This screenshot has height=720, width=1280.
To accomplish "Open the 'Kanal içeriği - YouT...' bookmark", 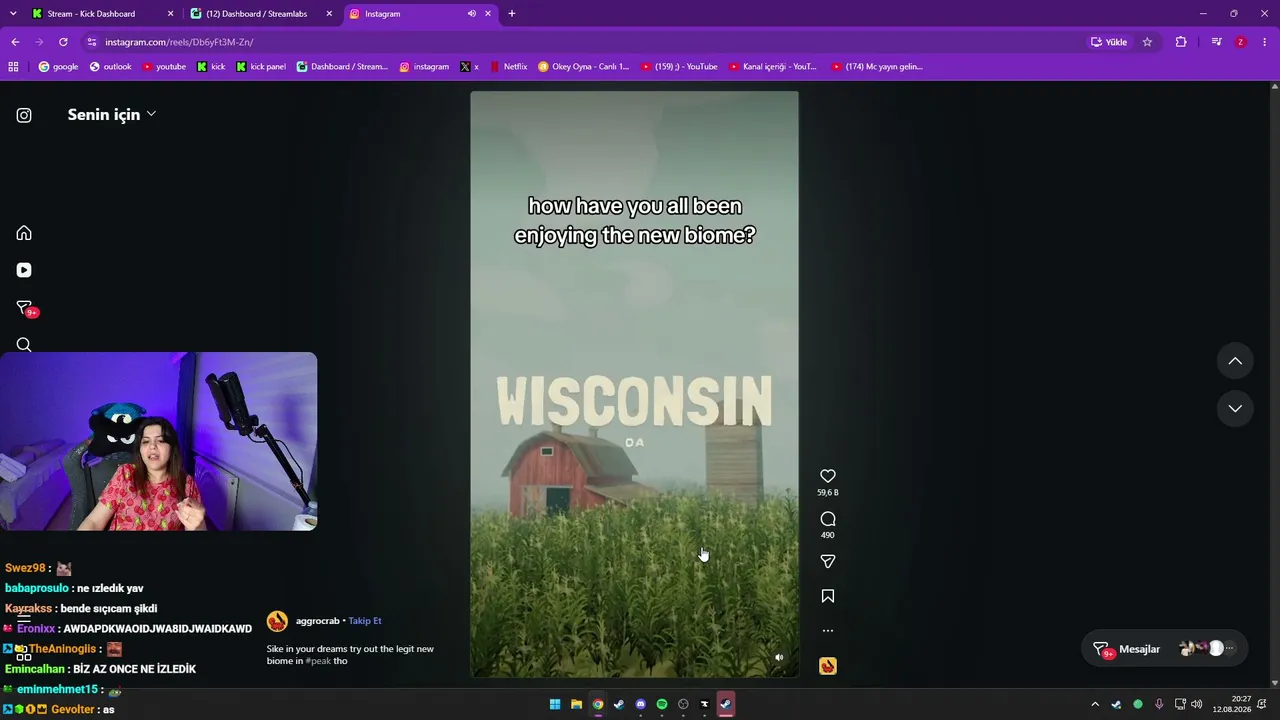I will point(773,67).
